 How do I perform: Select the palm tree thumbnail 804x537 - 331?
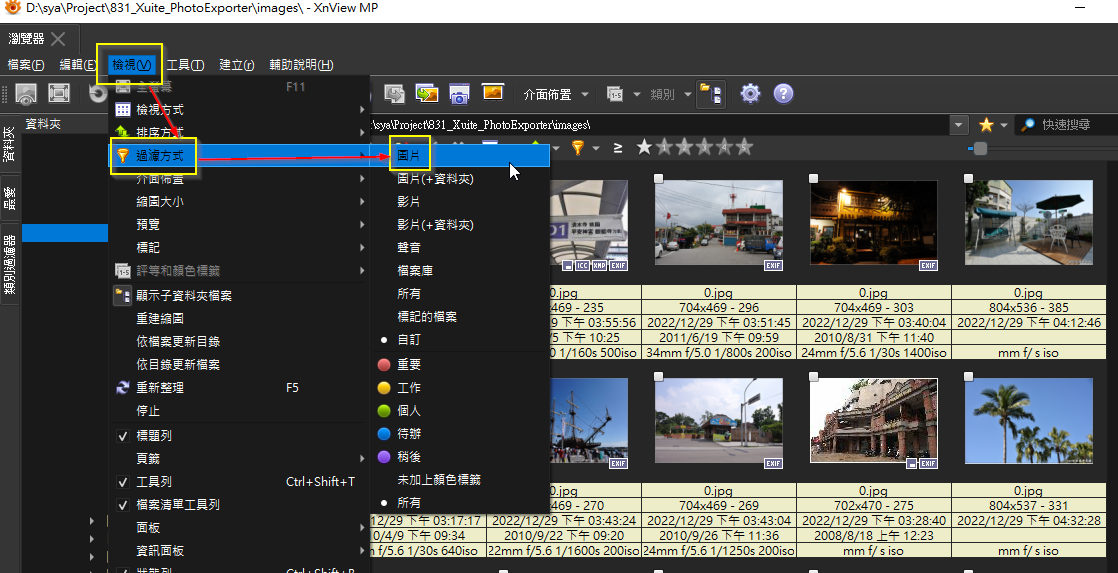click(1028, 421)
